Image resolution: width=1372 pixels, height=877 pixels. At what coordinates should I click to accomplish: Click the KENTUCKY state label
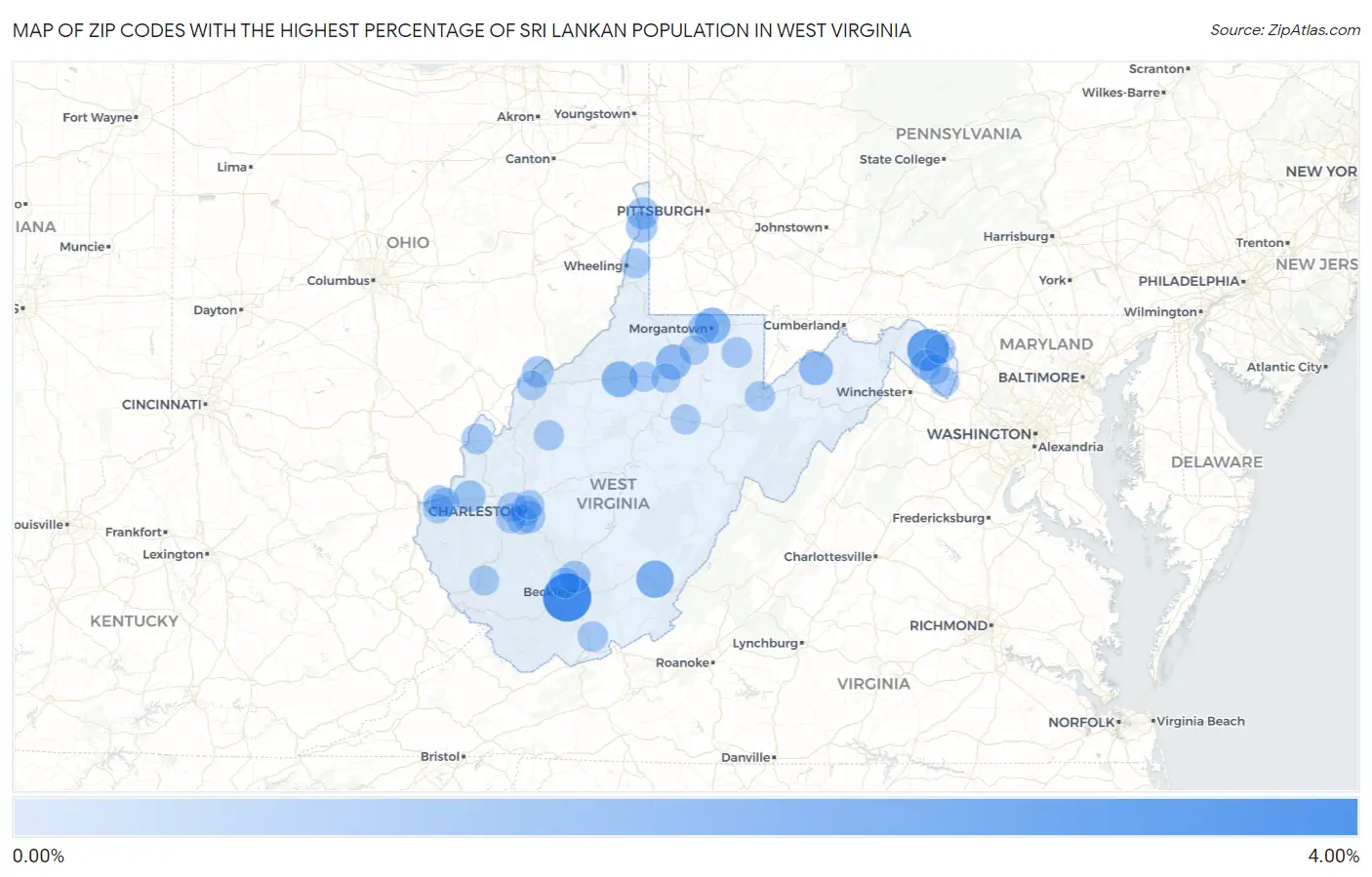click(x=135, y=621)
